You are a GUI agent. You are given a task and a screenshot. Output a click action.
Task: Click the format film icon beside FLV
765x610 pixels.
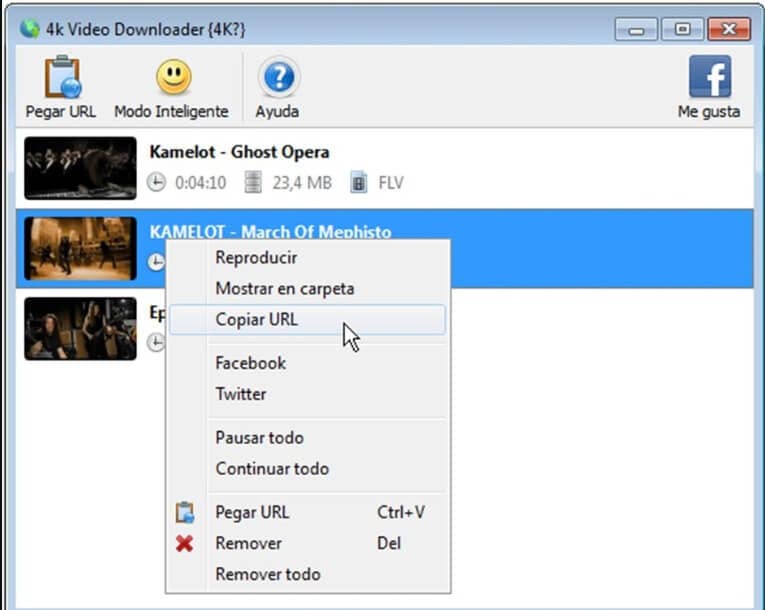(x=359, y=182)
